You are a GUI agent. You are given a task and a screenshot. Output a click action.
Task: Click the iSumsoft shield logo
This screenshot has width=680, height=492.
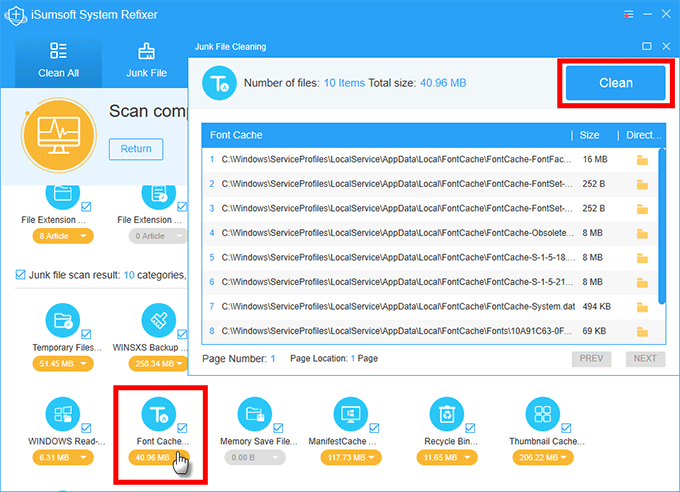(16, 15)
